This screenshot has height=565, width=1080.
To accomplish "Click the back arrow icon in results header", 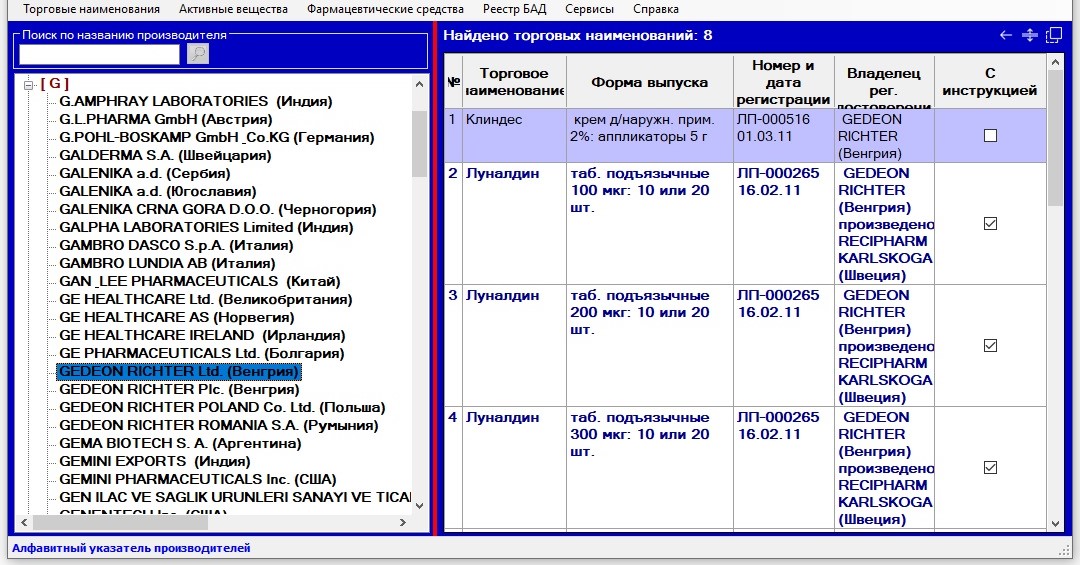I will (1006, 36).
